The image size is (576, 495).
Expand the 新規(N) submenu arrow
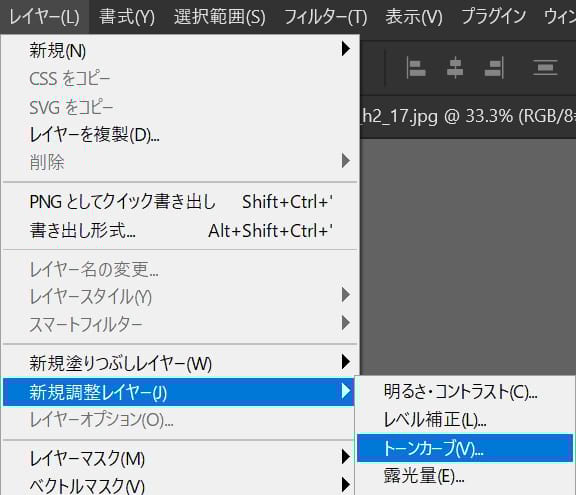pos(346,49)
